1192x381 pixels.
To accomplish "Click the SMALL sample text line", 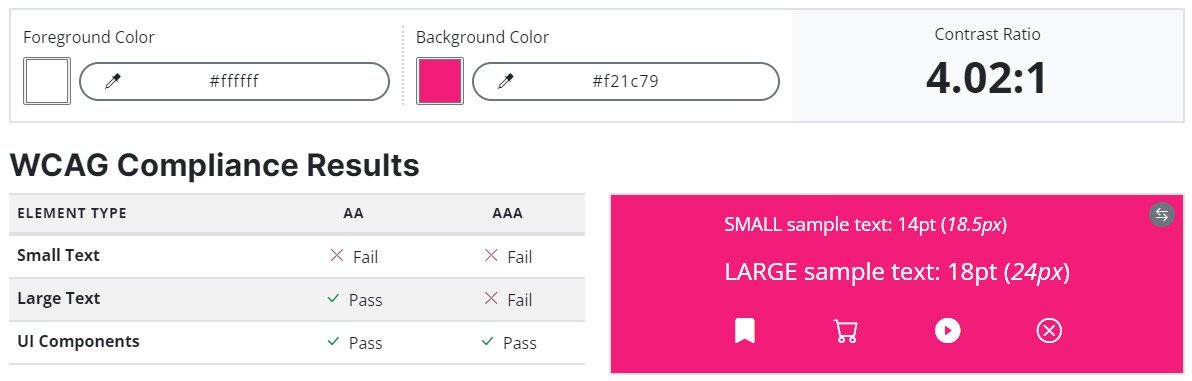I will [x=866, y=225].
